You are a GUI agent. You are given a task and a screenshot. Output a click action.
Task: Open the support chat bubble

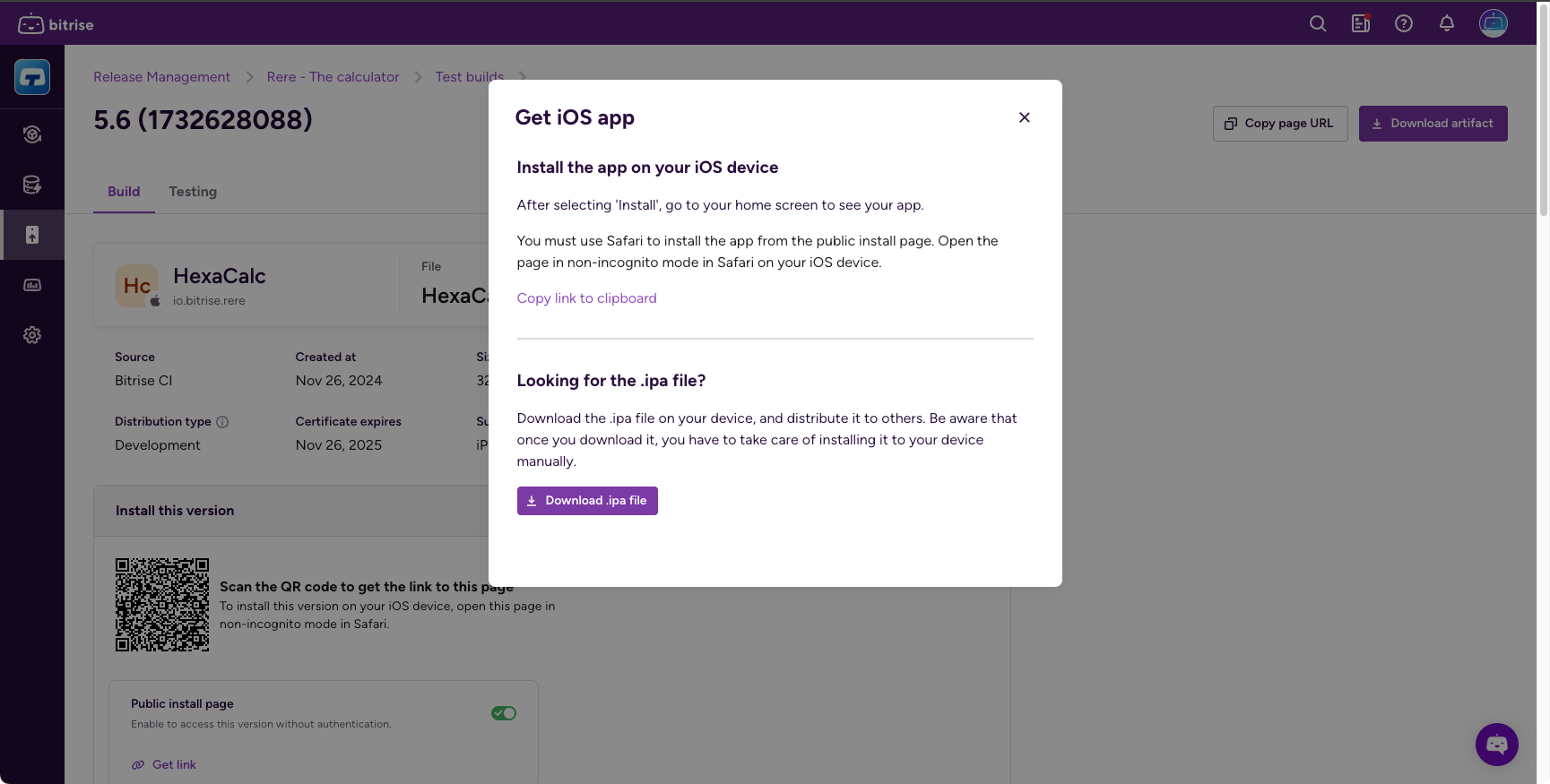click(x=1496, y=744)
